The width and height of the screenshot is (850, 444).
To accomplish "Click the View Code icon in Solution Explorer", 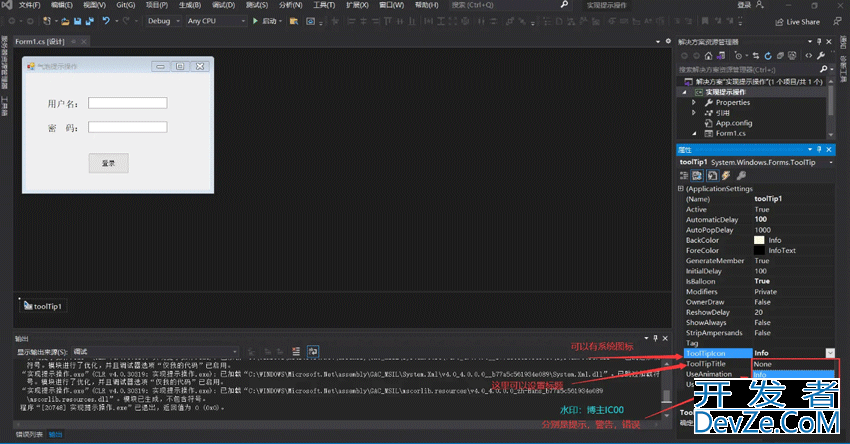I will point(809,55).
